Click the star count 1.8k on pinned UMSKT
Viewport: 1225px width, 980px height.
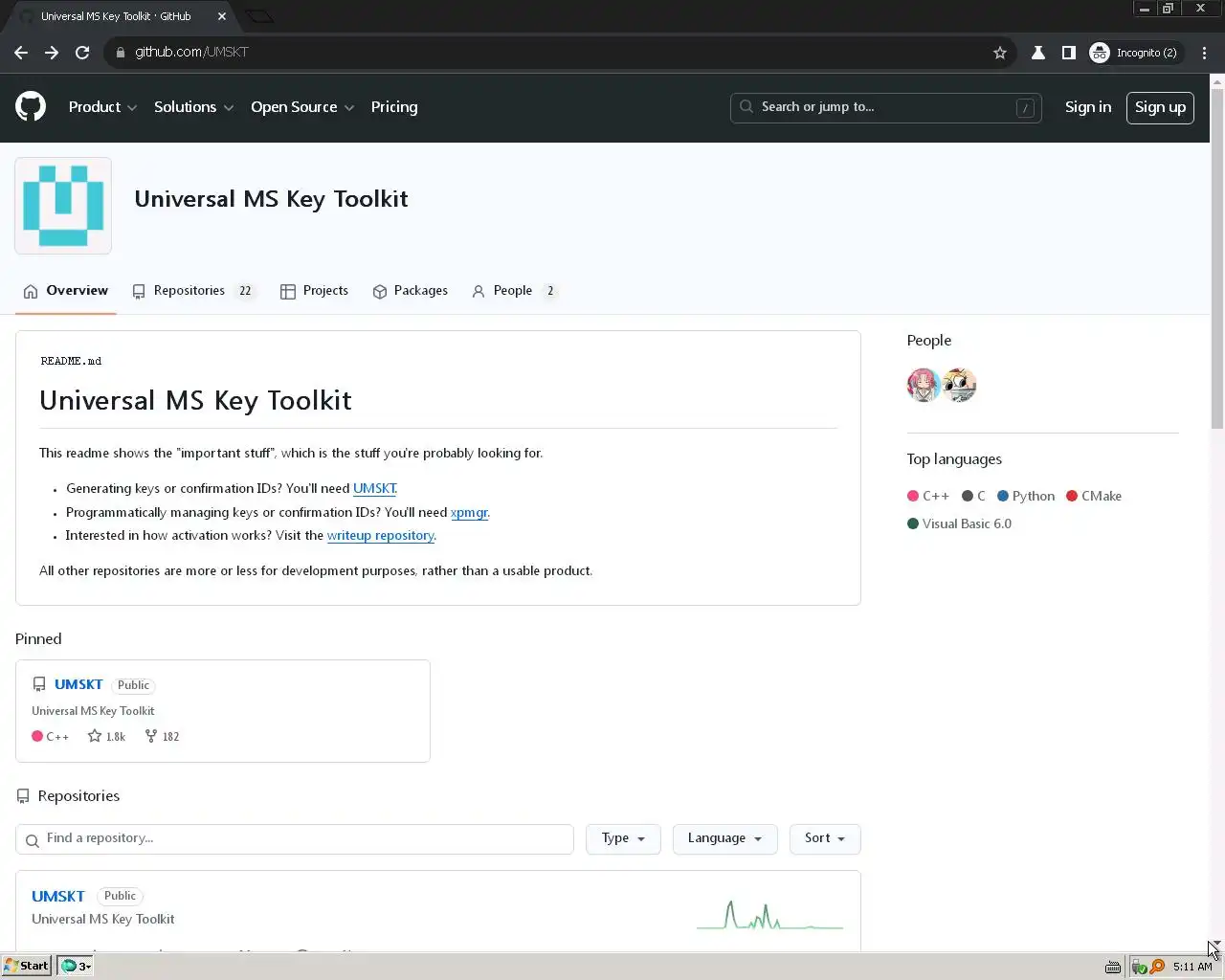pos(106,736)
